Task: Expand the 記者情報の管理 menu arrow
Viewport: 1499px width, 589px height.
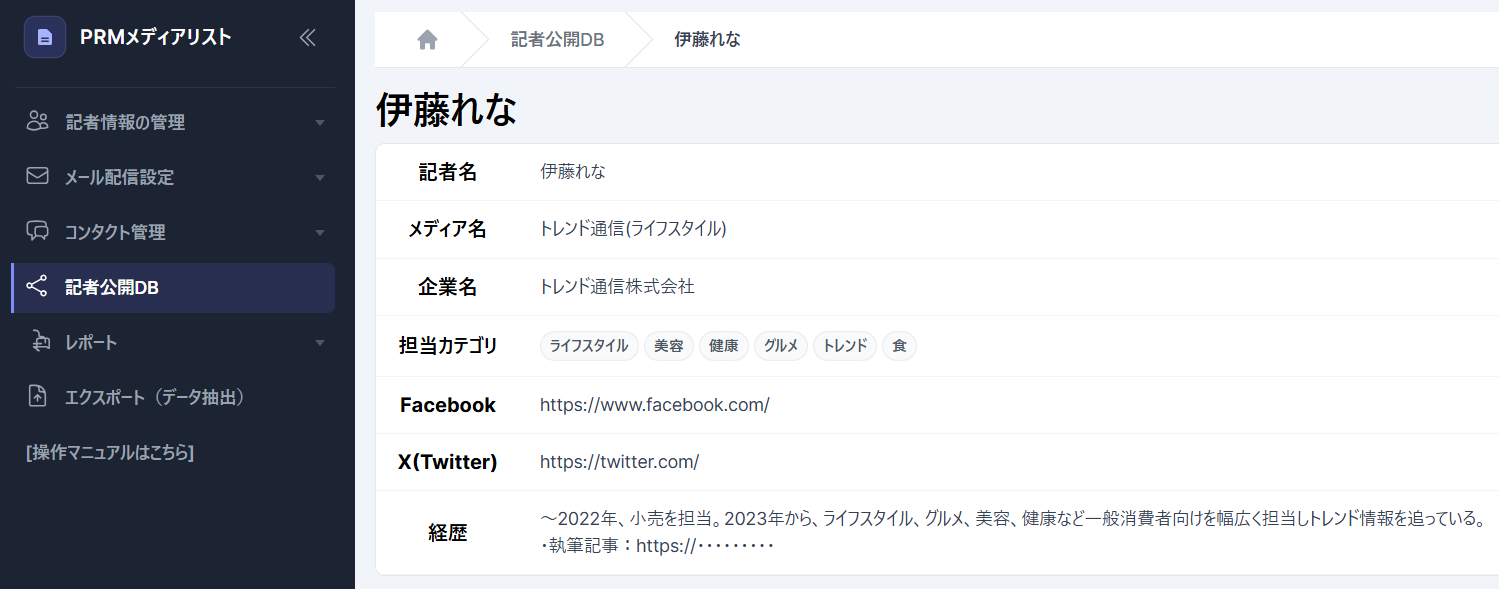Action: [320, 123]
